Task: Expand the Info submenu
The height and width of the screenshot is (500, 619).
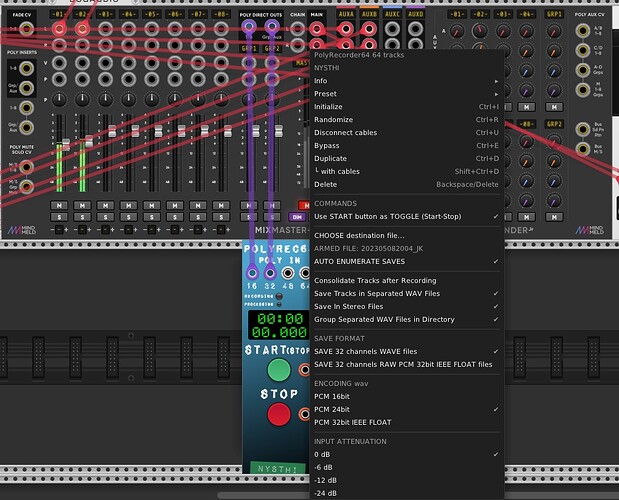Action: point(406,81)
